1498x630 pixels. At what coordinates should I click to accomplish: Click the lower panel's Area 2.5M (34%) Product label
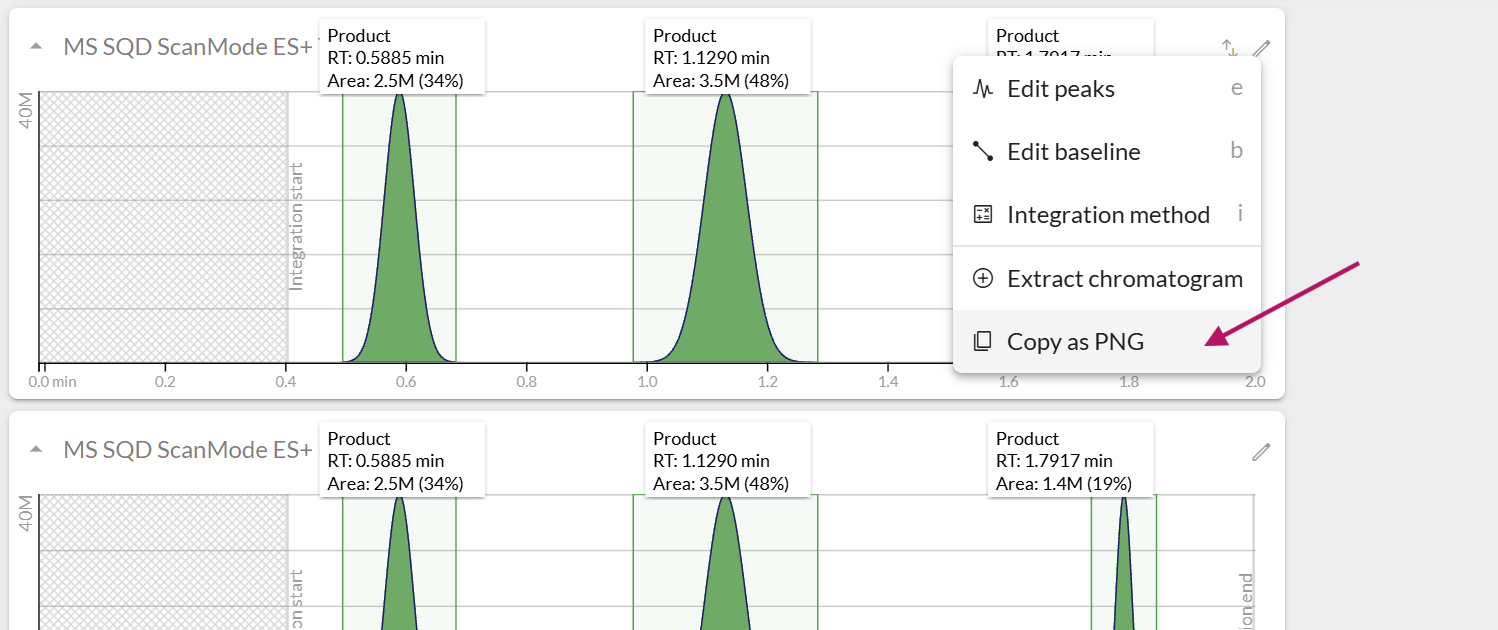pos(403,461)
